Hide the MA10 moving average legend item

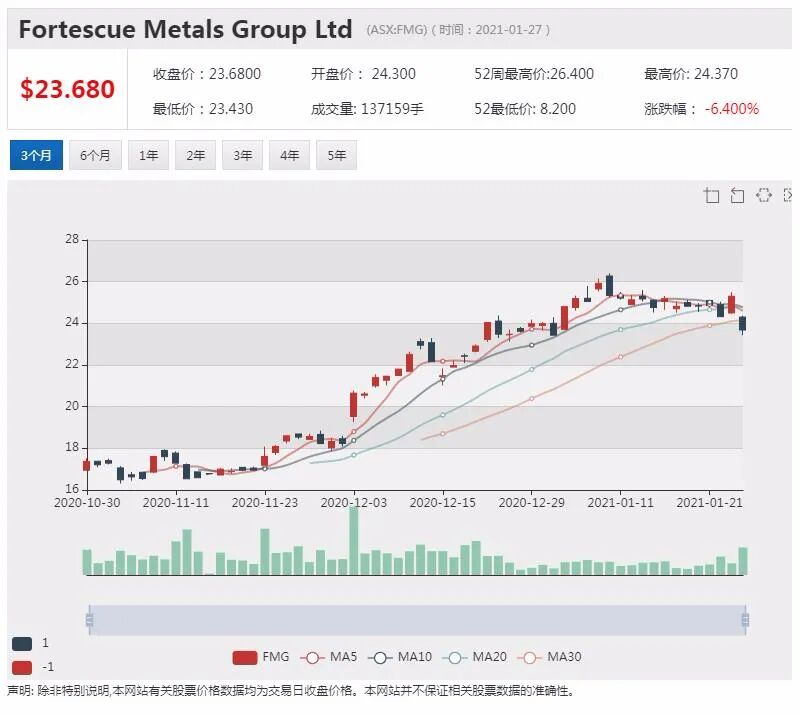pyautogui.click(x=399, y=657)
